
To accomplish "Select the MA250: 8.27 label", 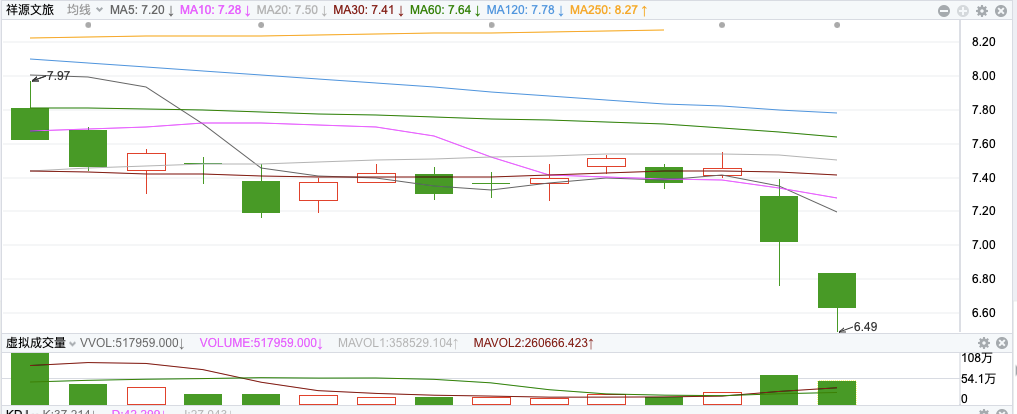I will click(608, 10).
